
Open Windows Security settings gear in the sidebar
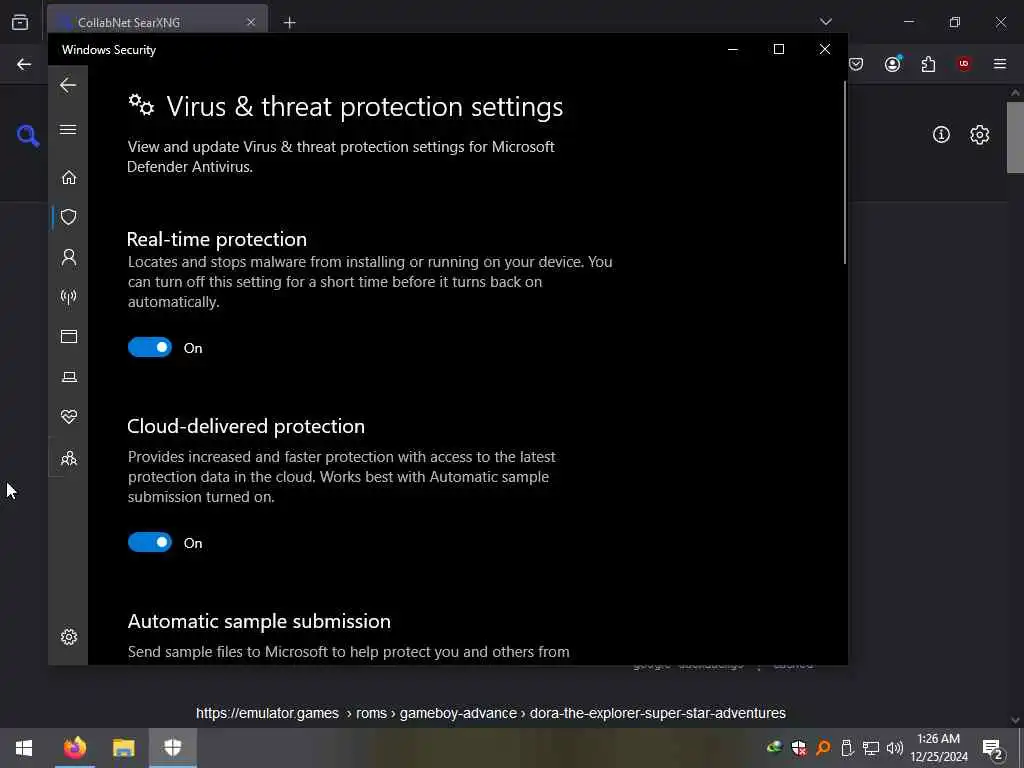pos(69,637)
